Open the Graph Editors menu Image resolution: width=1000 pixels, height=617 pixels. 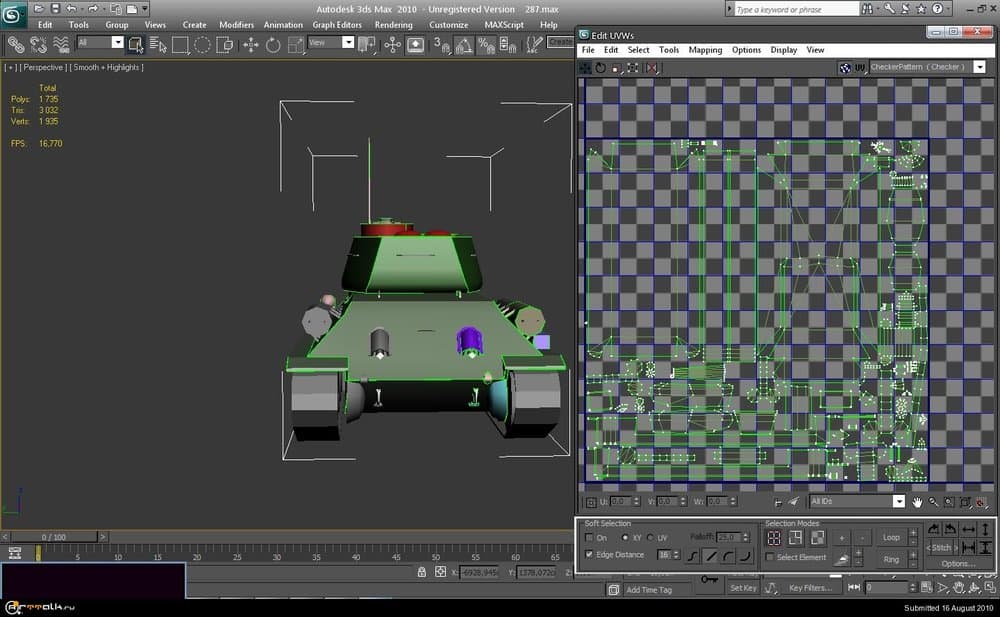point(337,25)
